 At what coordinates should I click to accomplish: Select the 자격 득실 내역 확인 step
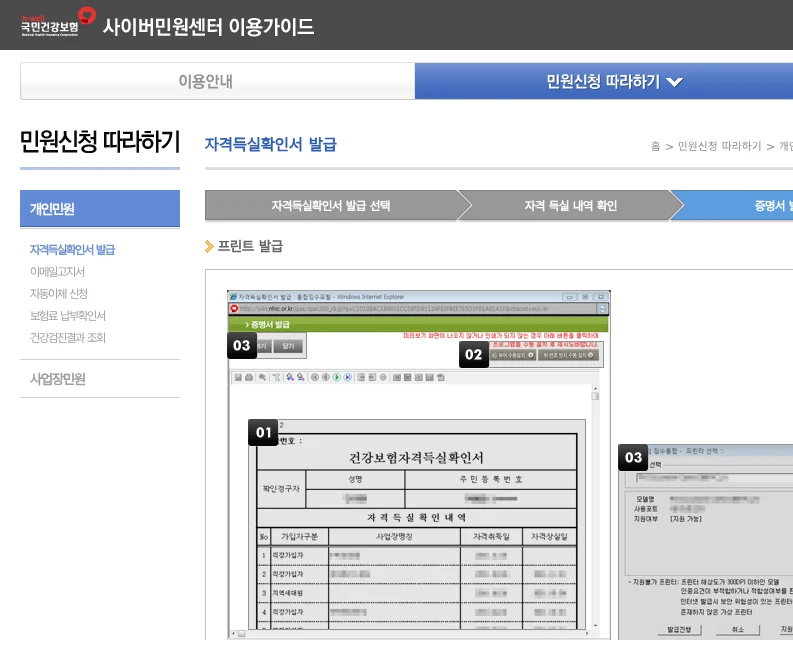click(570, 205)
